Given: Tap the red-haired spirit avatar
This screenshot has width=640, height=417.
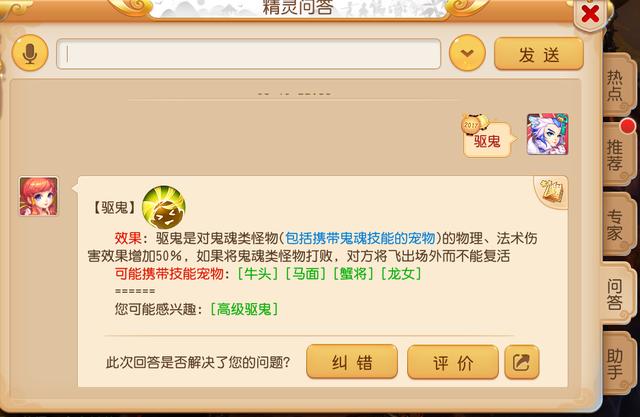Looking at the screenshot, I should point(39,196).
